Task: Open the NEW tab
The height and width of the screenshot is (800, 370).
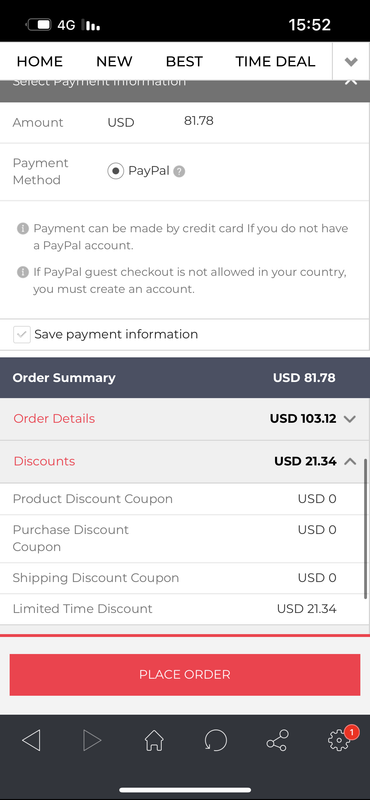Action: pos(114,62)
